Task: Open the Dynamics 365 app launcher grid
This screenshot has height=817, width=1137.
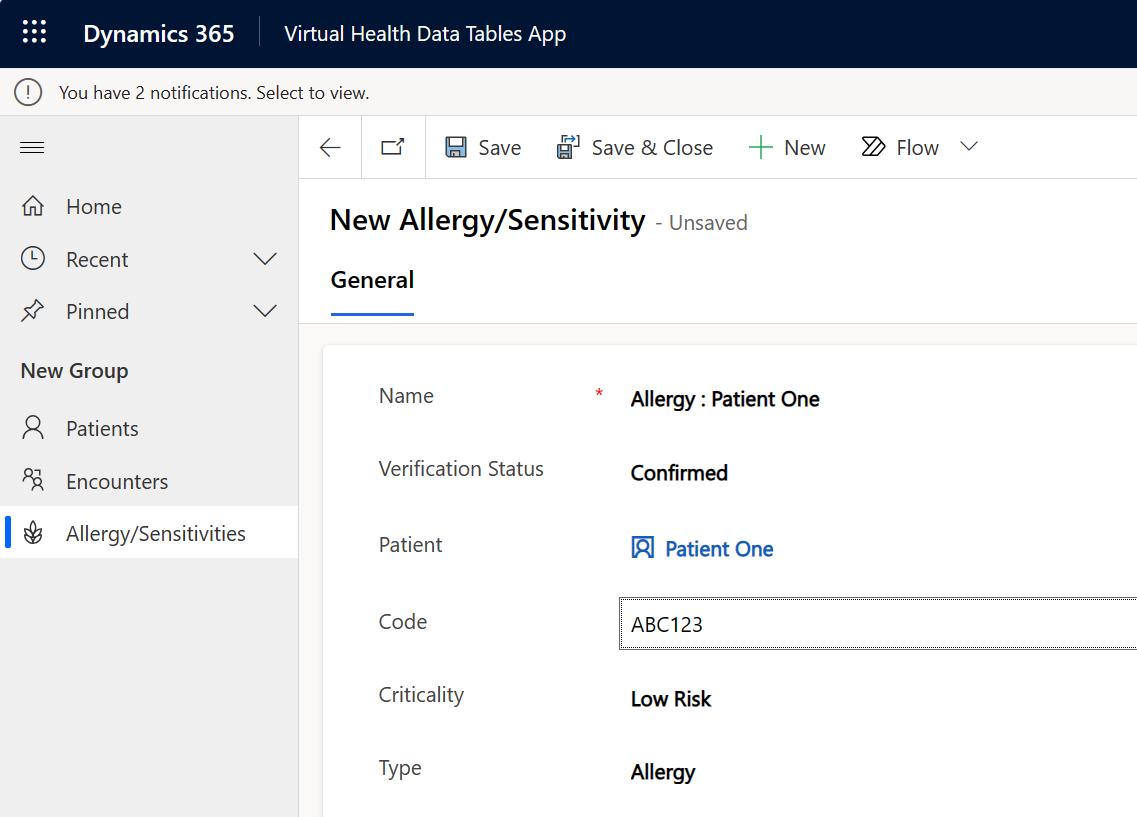Action: coord(34,33)
